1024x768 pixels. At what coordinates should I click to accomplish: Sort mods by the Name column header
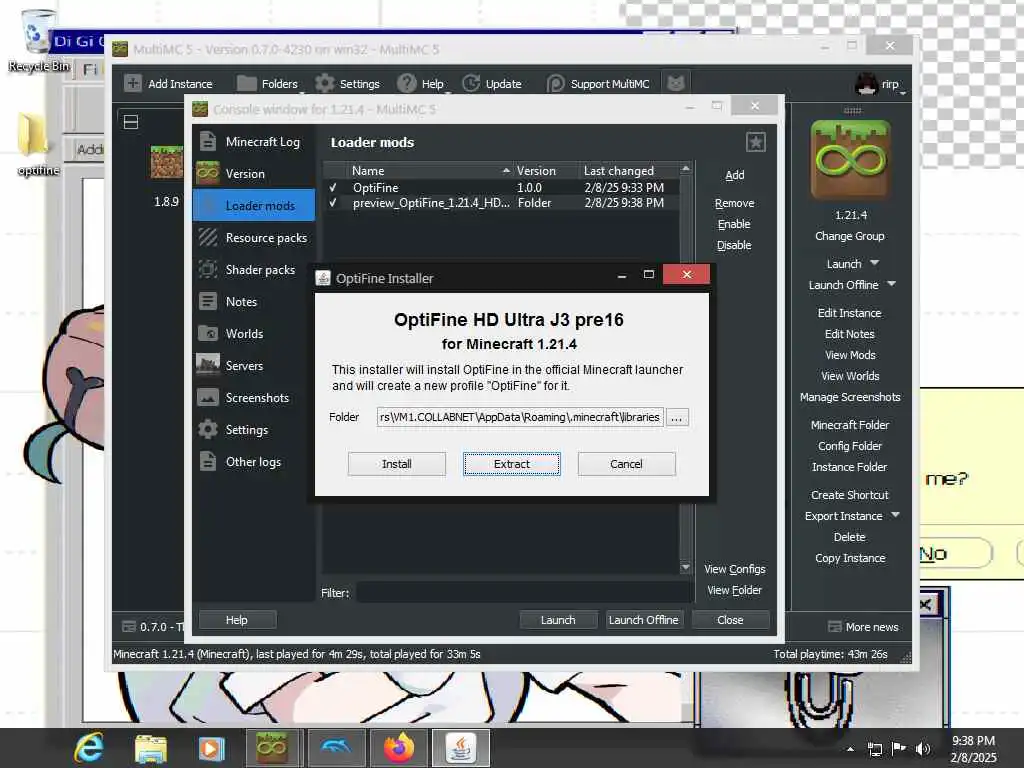click(x=430, y=170)
